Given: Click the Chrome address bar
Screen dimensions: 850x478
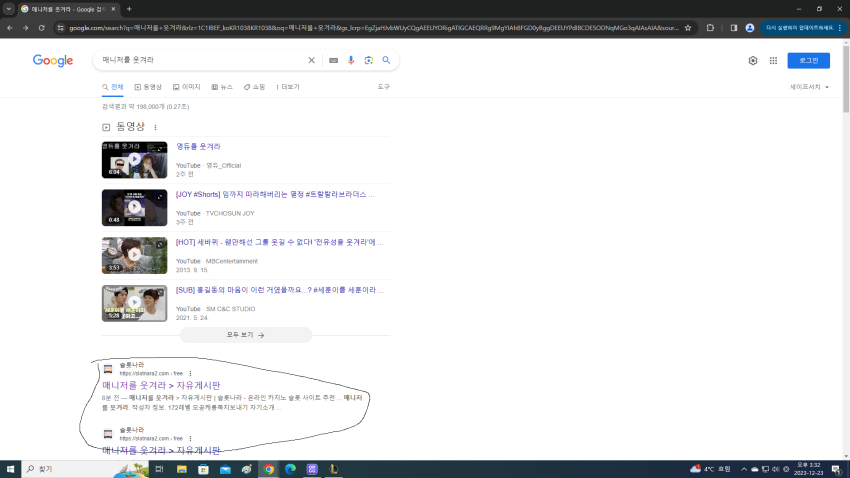Looking at the screenshot, I should pos(373,28).
